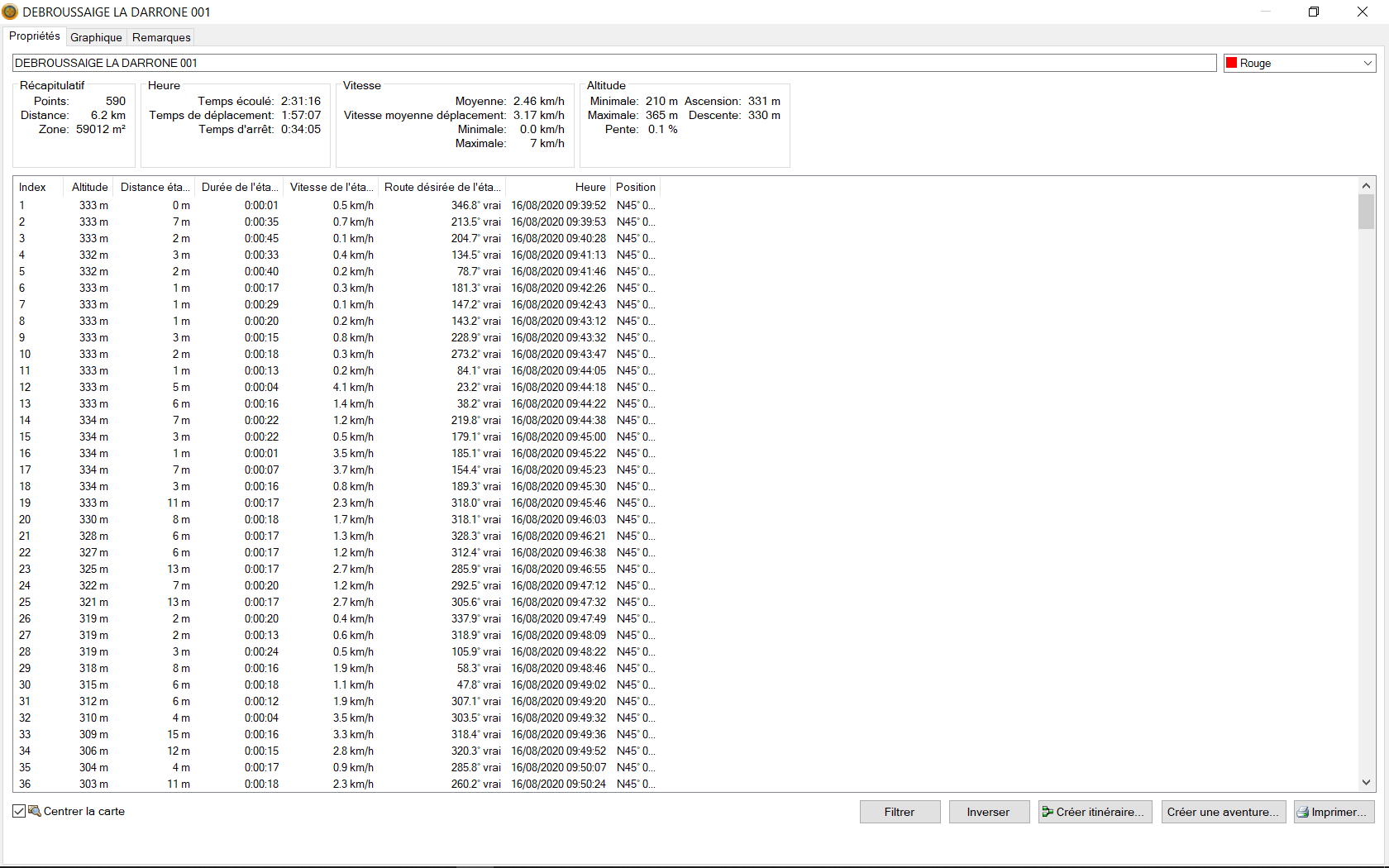Select row with time 09:41:13
This screenshot has height=868, width=1389.
[x=337, y=255]
